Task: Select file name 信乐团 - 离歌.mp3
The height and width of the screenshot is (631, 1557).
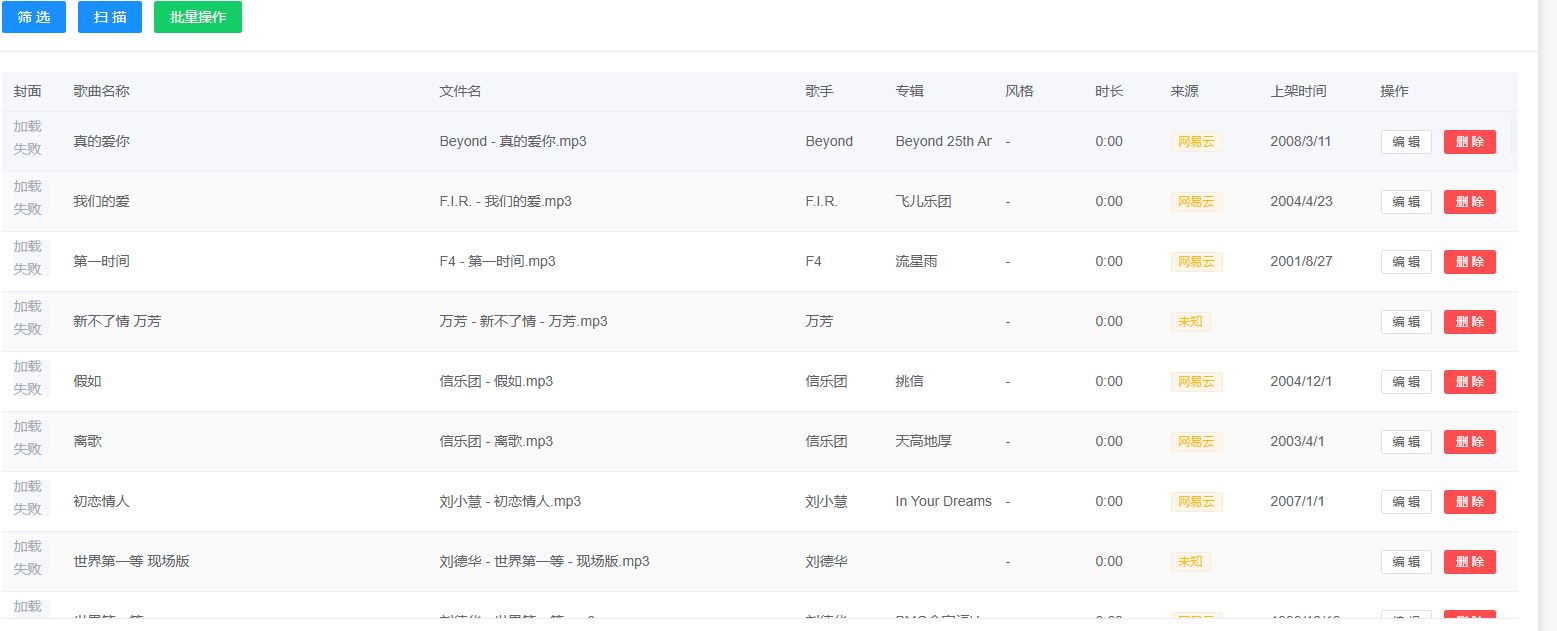Action: [496, 441]
